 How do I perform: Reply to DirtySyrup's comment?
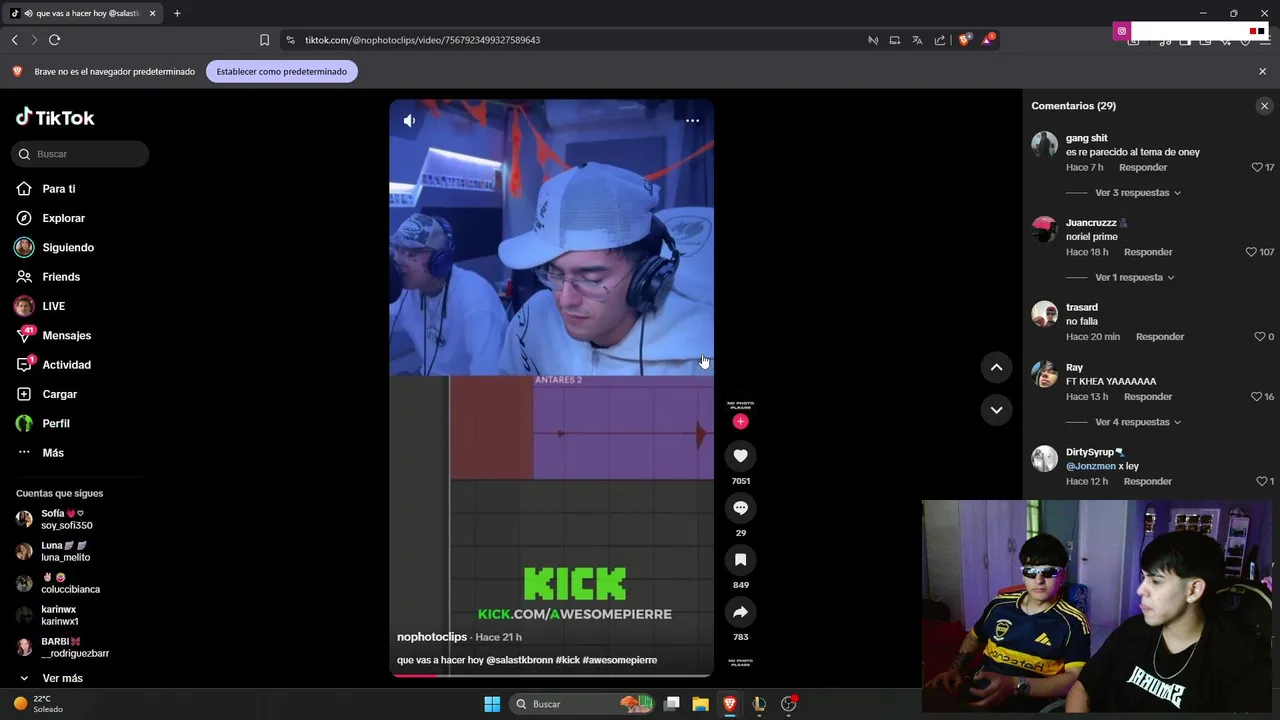[x=1148, y=481]
